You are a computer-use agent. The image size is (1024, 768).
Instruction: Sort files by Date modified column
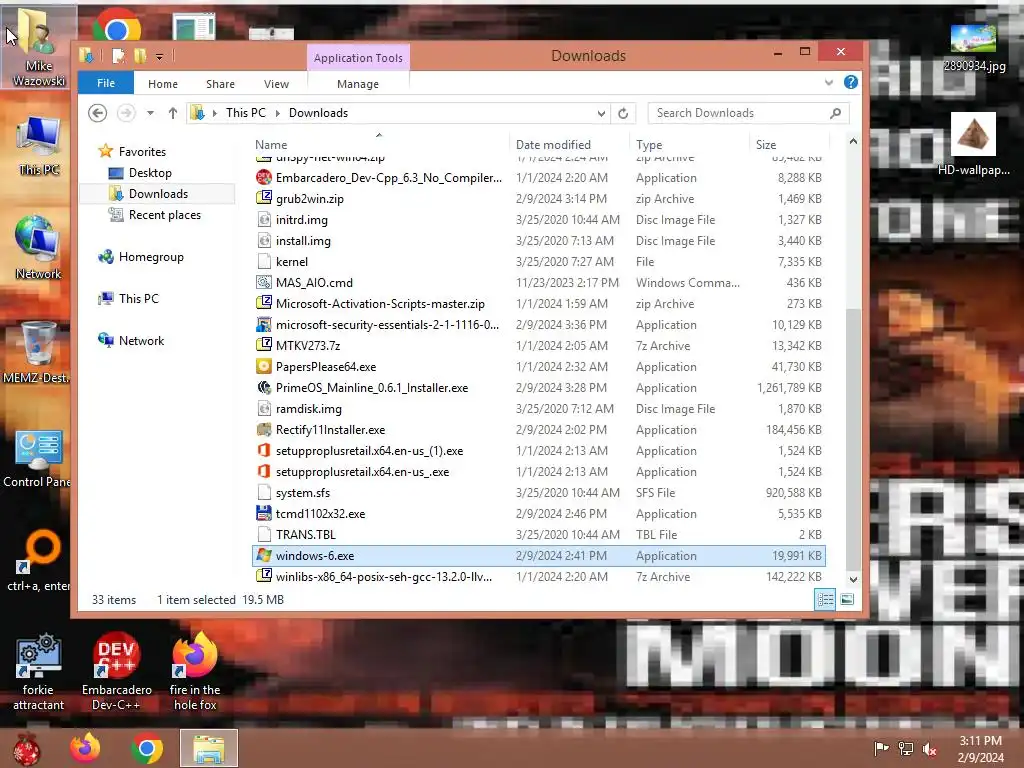pyautogui.click(x=553, y=144)
